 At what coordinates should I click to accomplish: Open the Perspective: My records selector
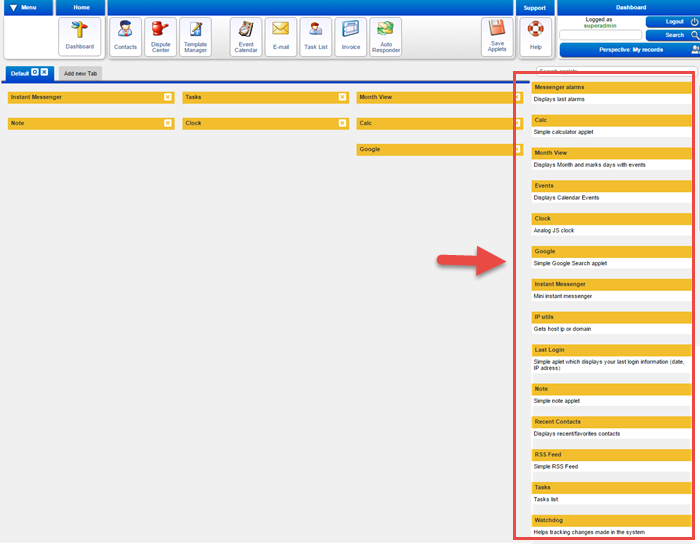pyautogui.click(x=627, y=50)
